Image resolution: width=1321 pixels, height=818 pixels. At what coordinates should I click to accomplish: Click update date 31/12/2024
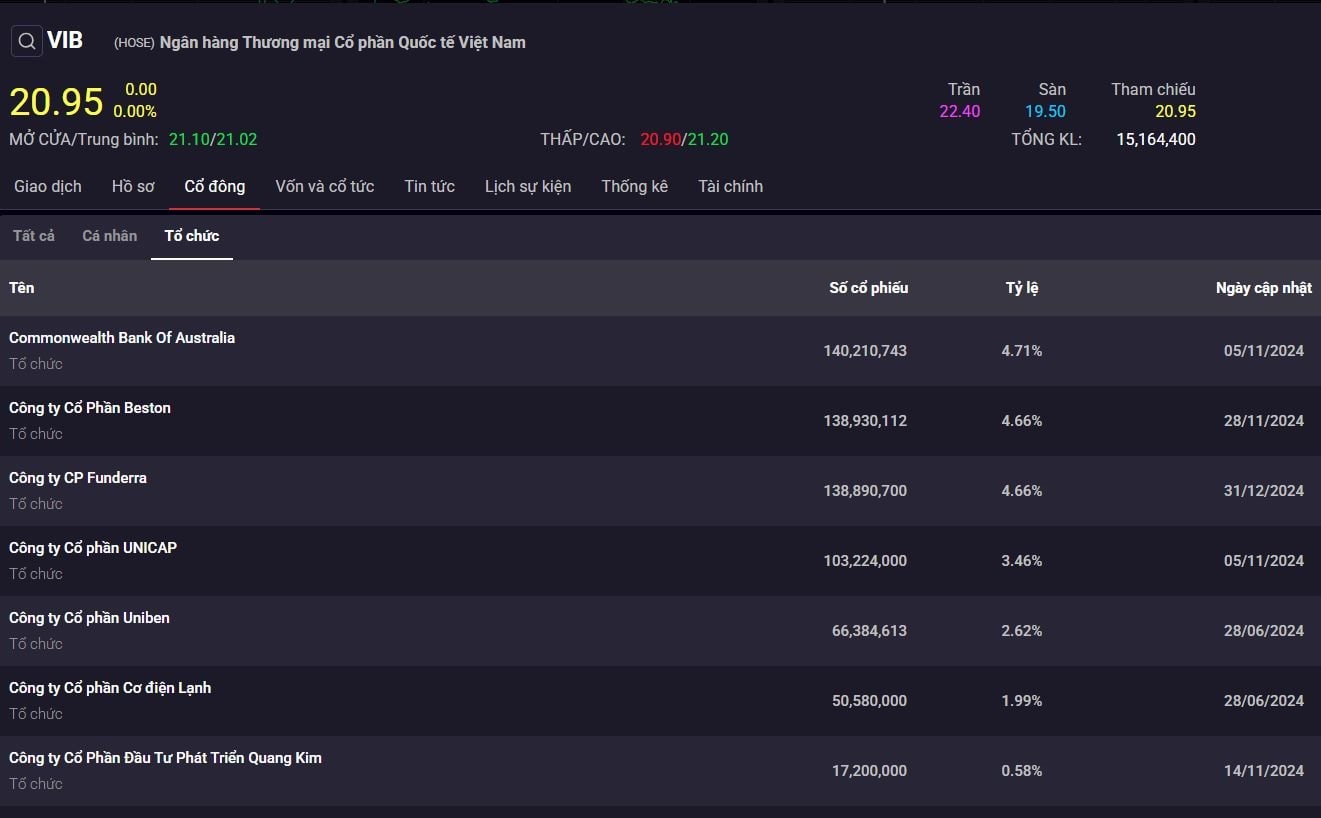[x=1264, y=491]
